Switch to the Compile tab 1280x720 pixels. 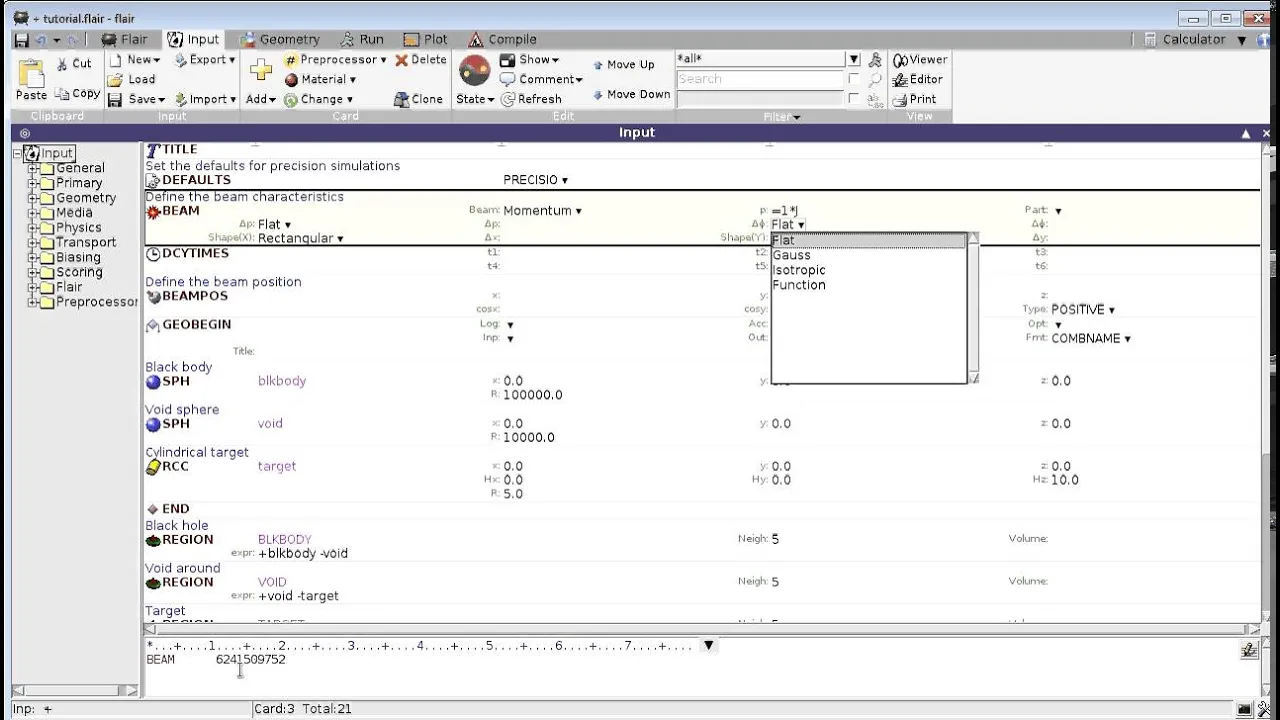(x=502, y=40)
